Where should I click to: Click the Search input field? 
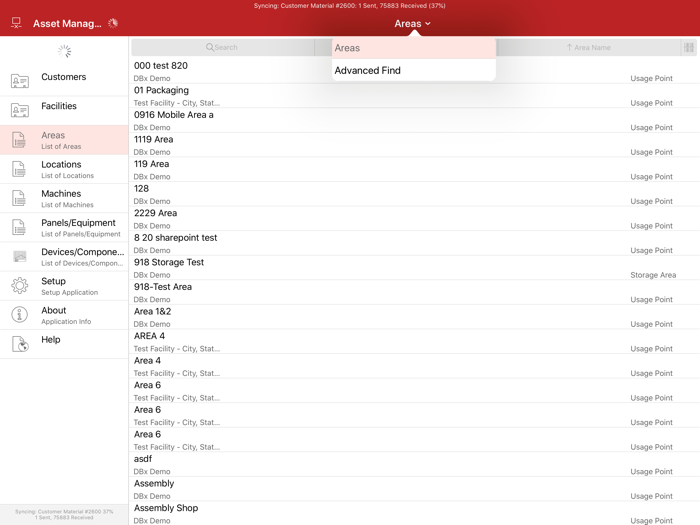[x=223, y=47]
